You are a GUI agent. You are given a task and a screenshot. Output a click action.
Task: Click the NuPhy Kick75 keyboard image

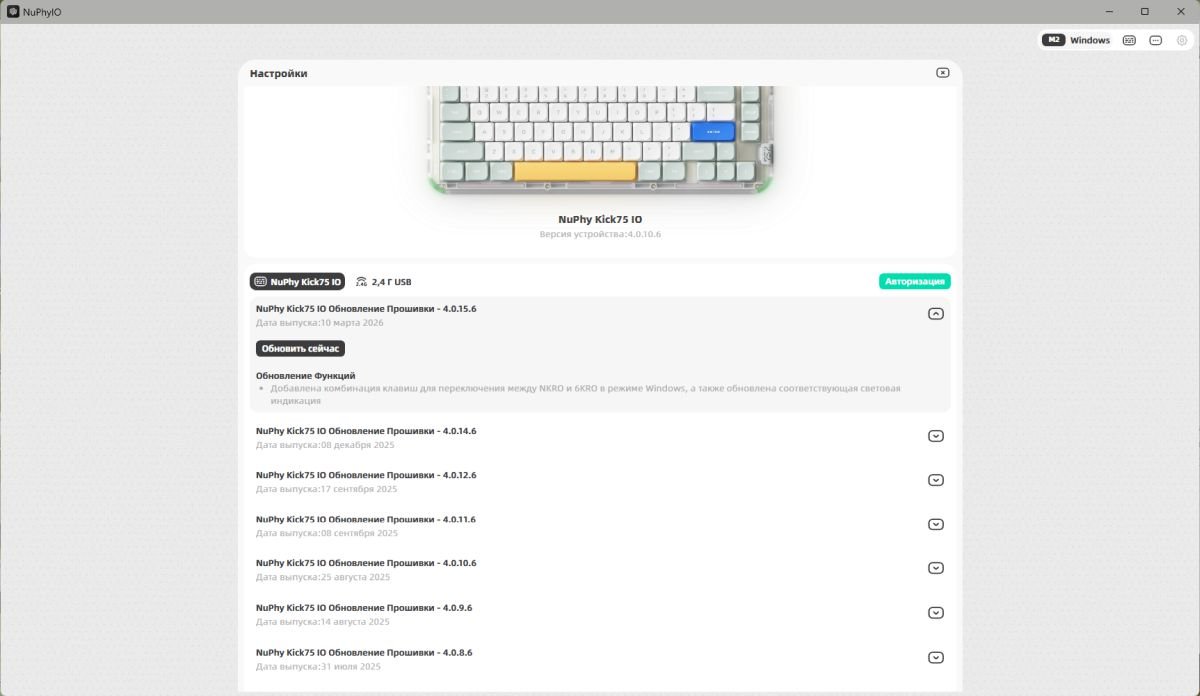pos(600,139)
